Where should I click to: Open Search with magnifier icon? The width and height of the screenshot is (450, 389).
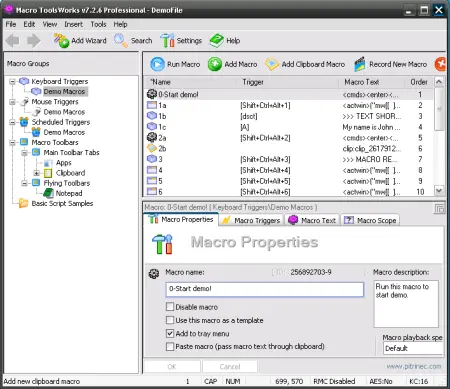[133, 41]
